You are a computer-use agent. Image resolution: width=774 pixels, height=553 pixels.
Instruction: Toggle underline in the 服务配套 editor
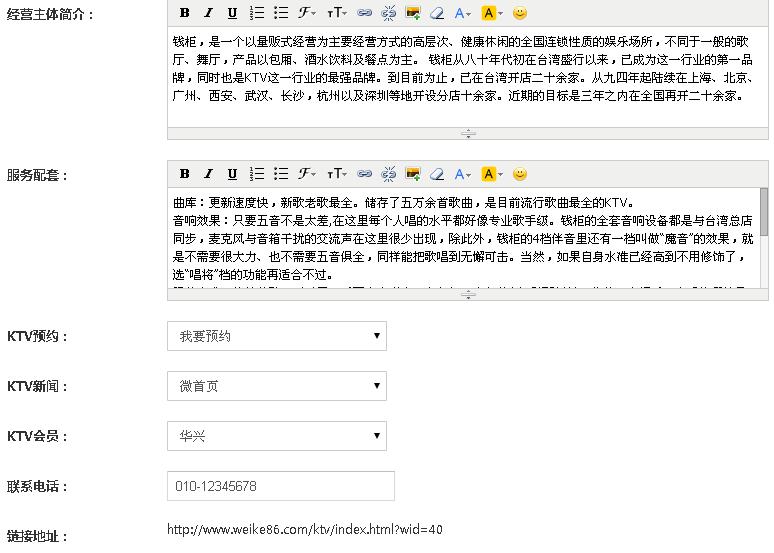pyautogui.click(x=232, y=174)
